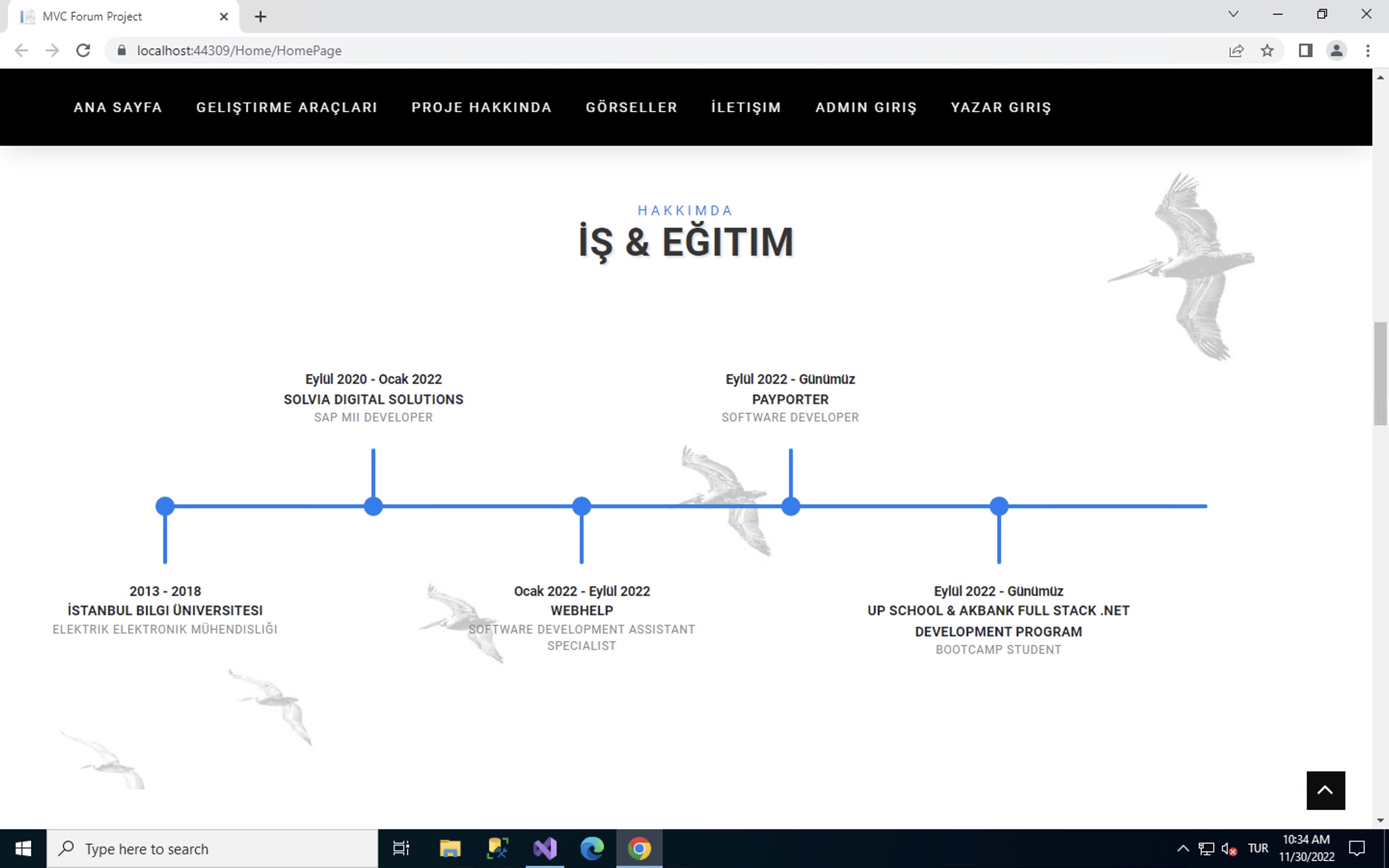Select the PAYPORTER timeline marker dot

[791, 506]
